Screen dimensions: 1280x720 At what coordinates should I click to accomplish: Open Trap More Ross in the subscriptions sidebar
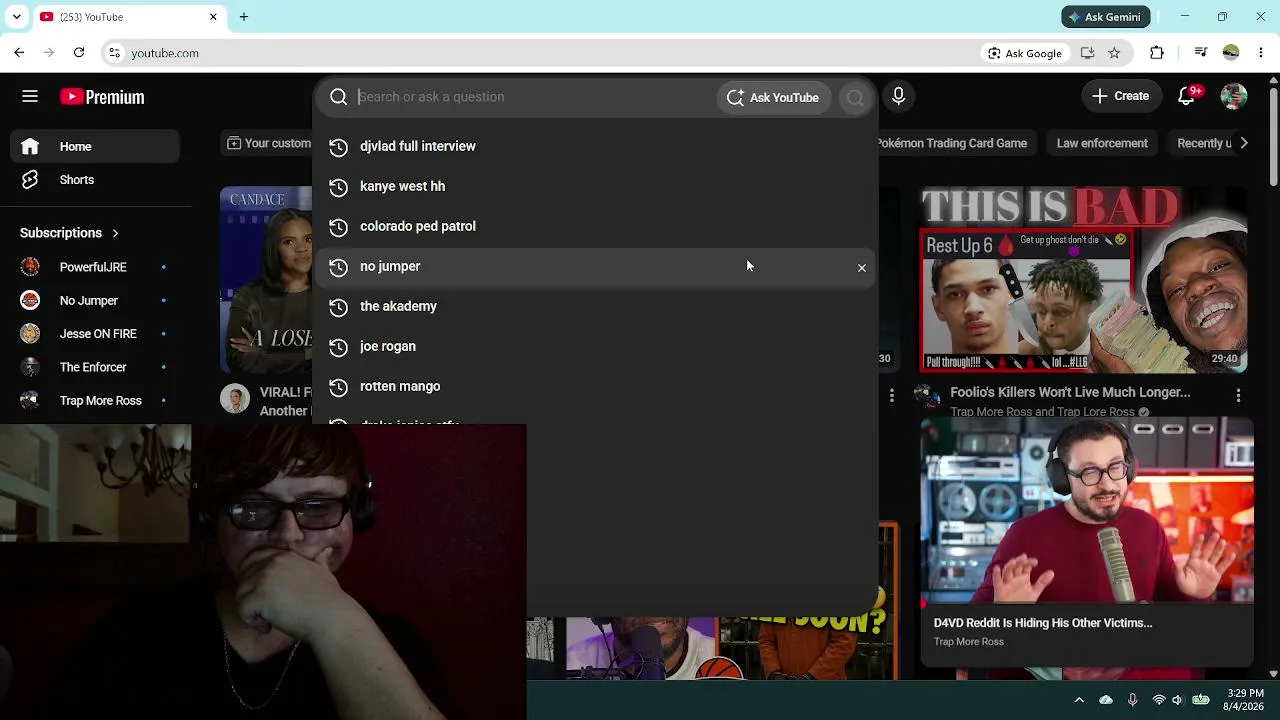pyautogui.click(x=95, y=401)
